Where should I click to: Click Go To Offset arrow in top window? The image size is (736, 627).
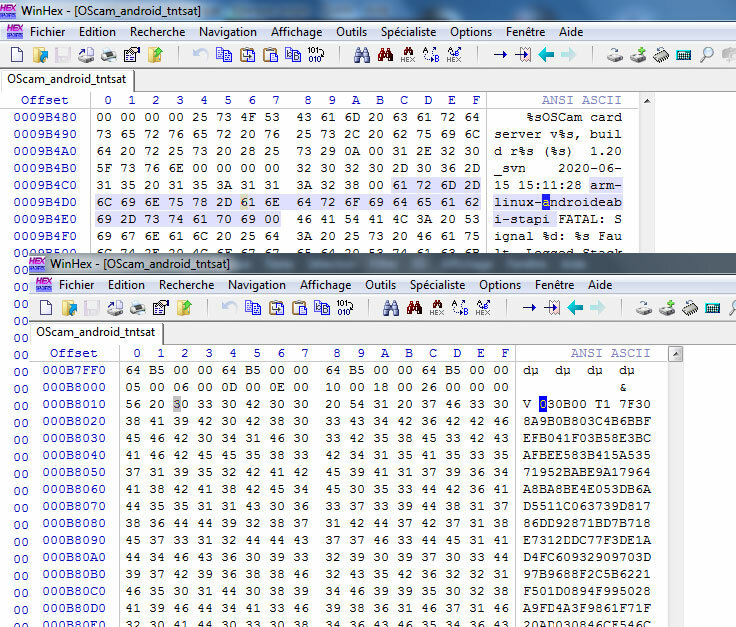[500, 55]
